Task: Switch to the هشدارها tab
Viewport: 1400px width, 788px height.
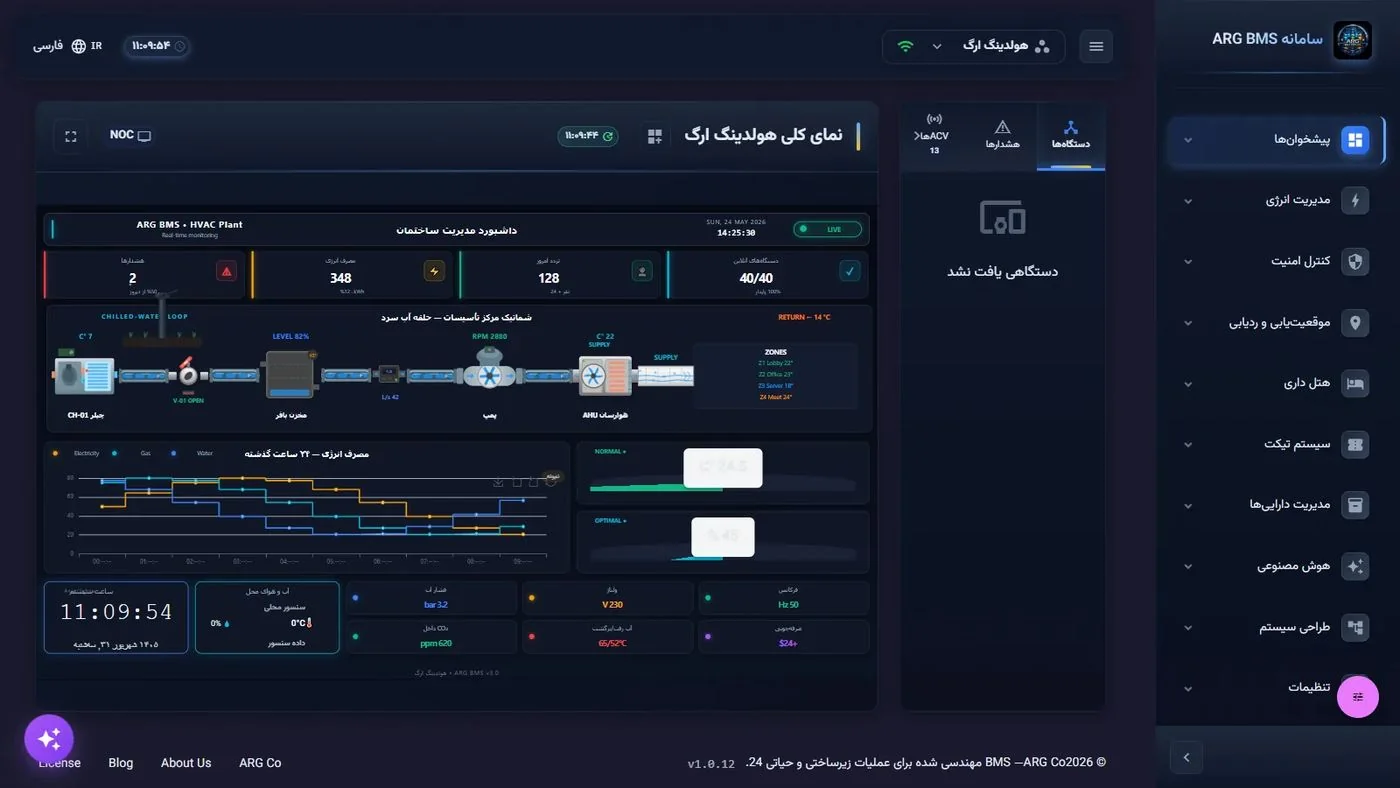Action: click(1002, 135)
